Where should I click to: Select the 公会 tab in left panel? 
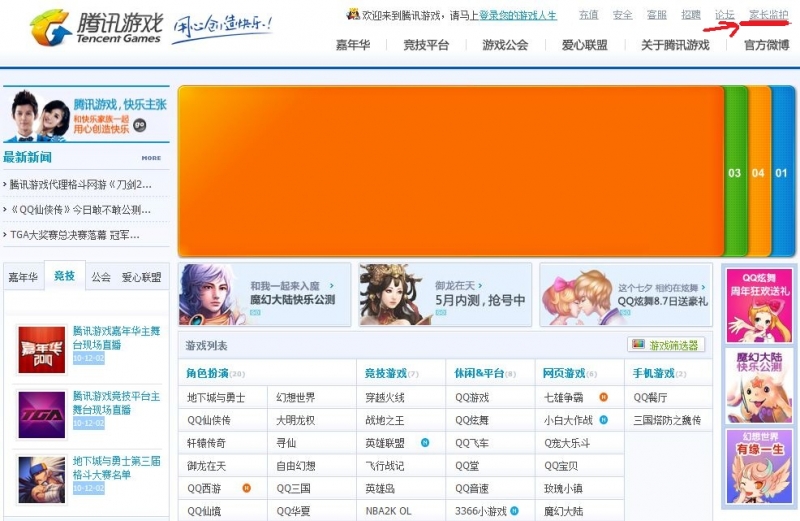pyautogui.click(x=101, y=277)
